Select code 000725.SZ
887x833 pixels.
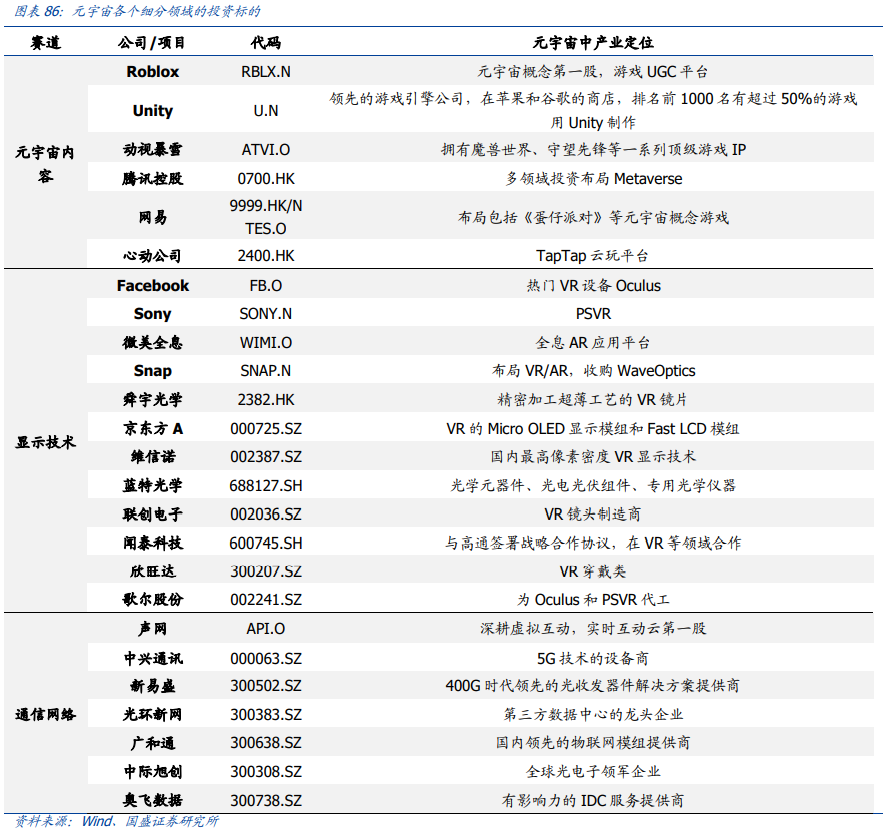click(x=266, y=429)
